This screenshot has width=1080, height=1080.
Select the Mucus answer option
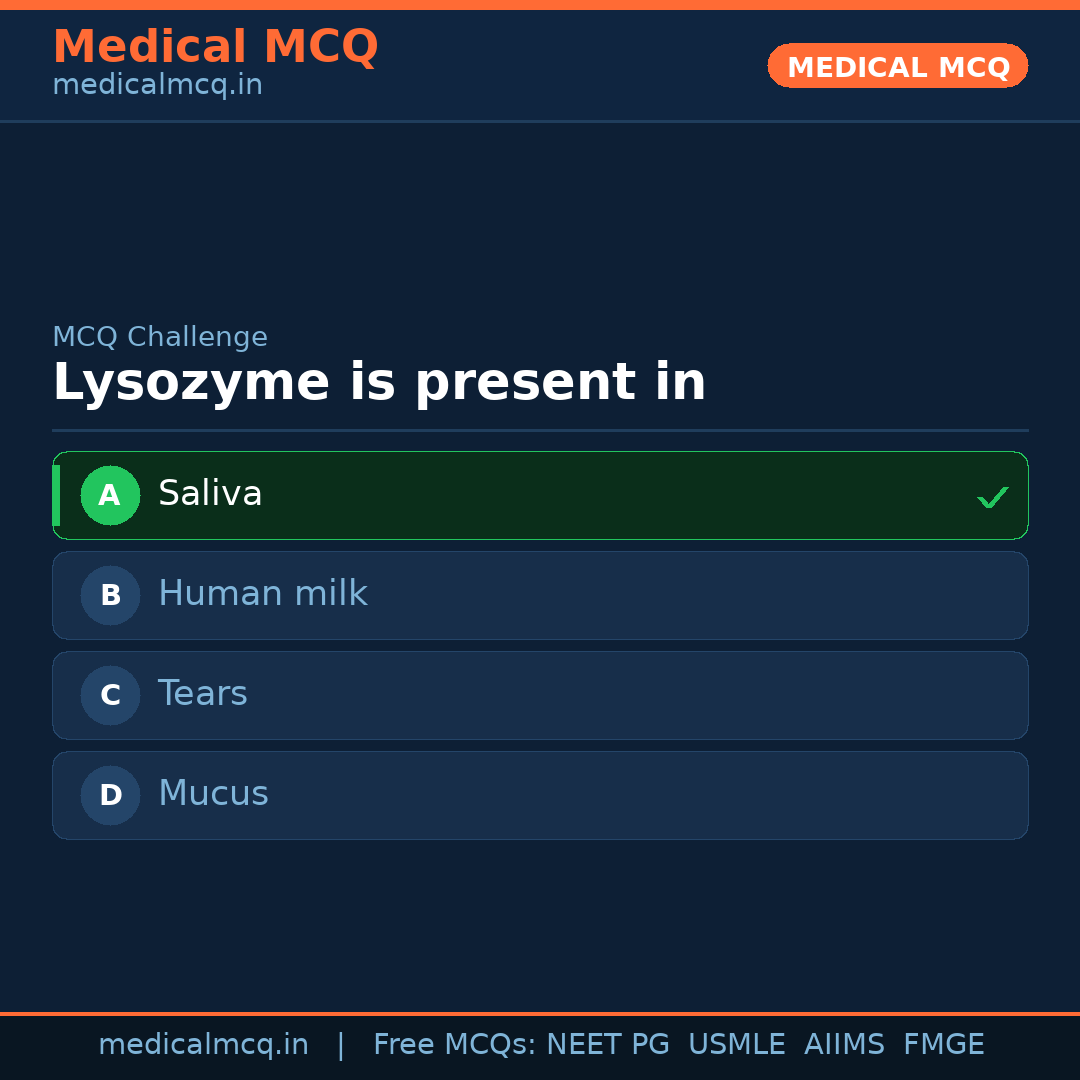pyautogui.click(x=213, y=794)
